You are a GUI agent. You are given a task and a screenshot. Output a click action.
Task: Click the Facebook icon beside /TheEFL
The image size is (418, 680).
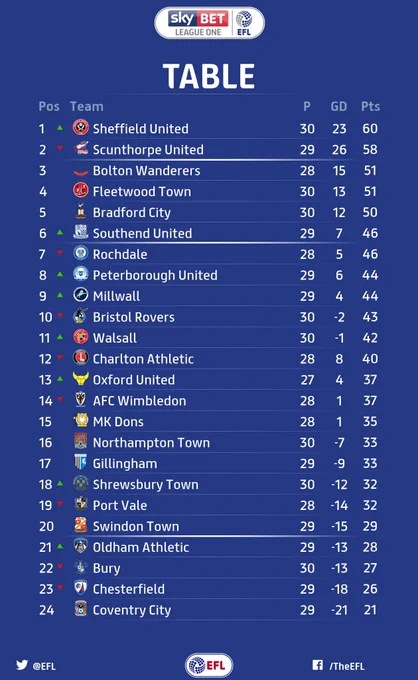point(317,665)
